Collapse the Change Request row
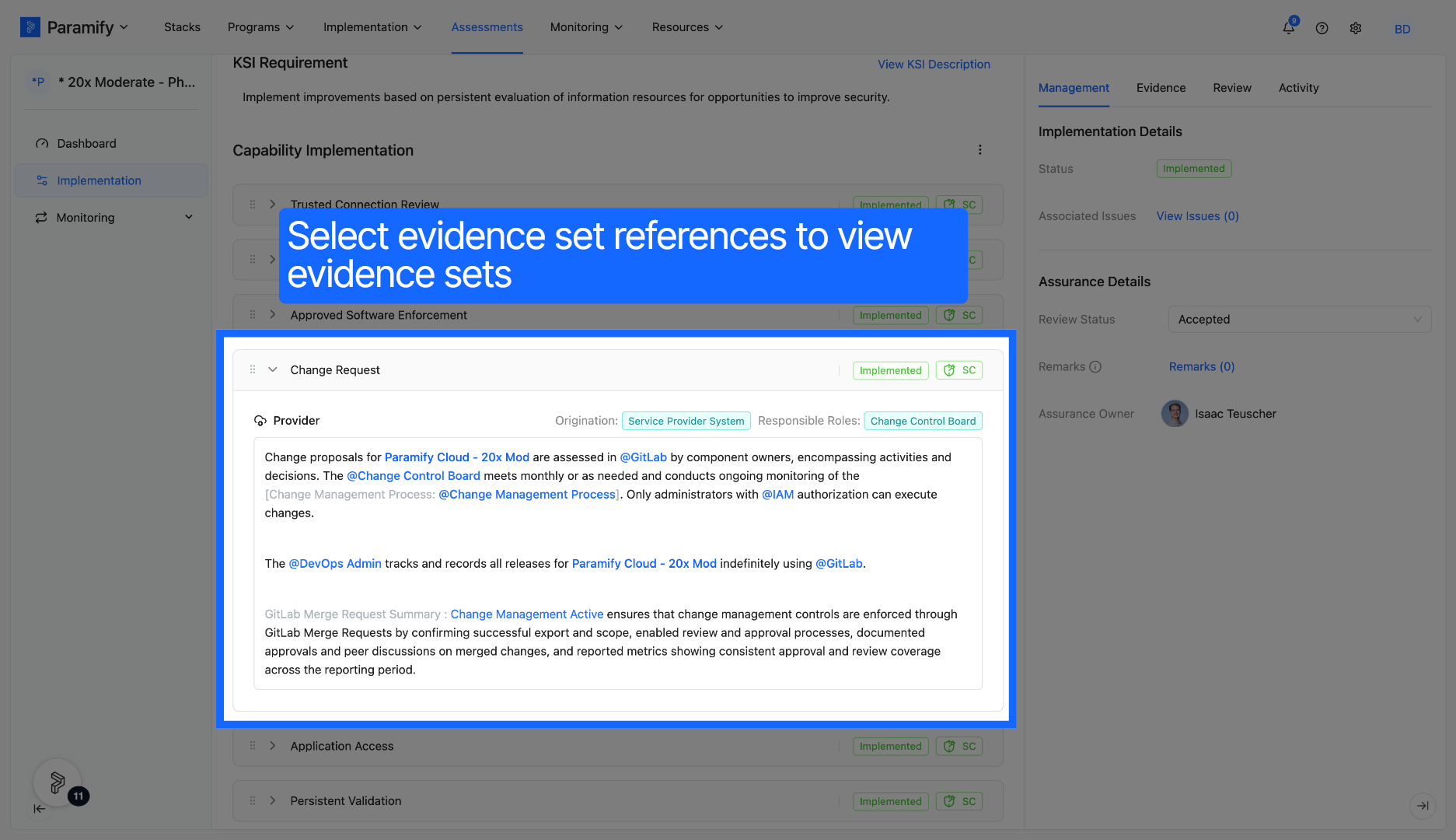 tap(272, 369)
